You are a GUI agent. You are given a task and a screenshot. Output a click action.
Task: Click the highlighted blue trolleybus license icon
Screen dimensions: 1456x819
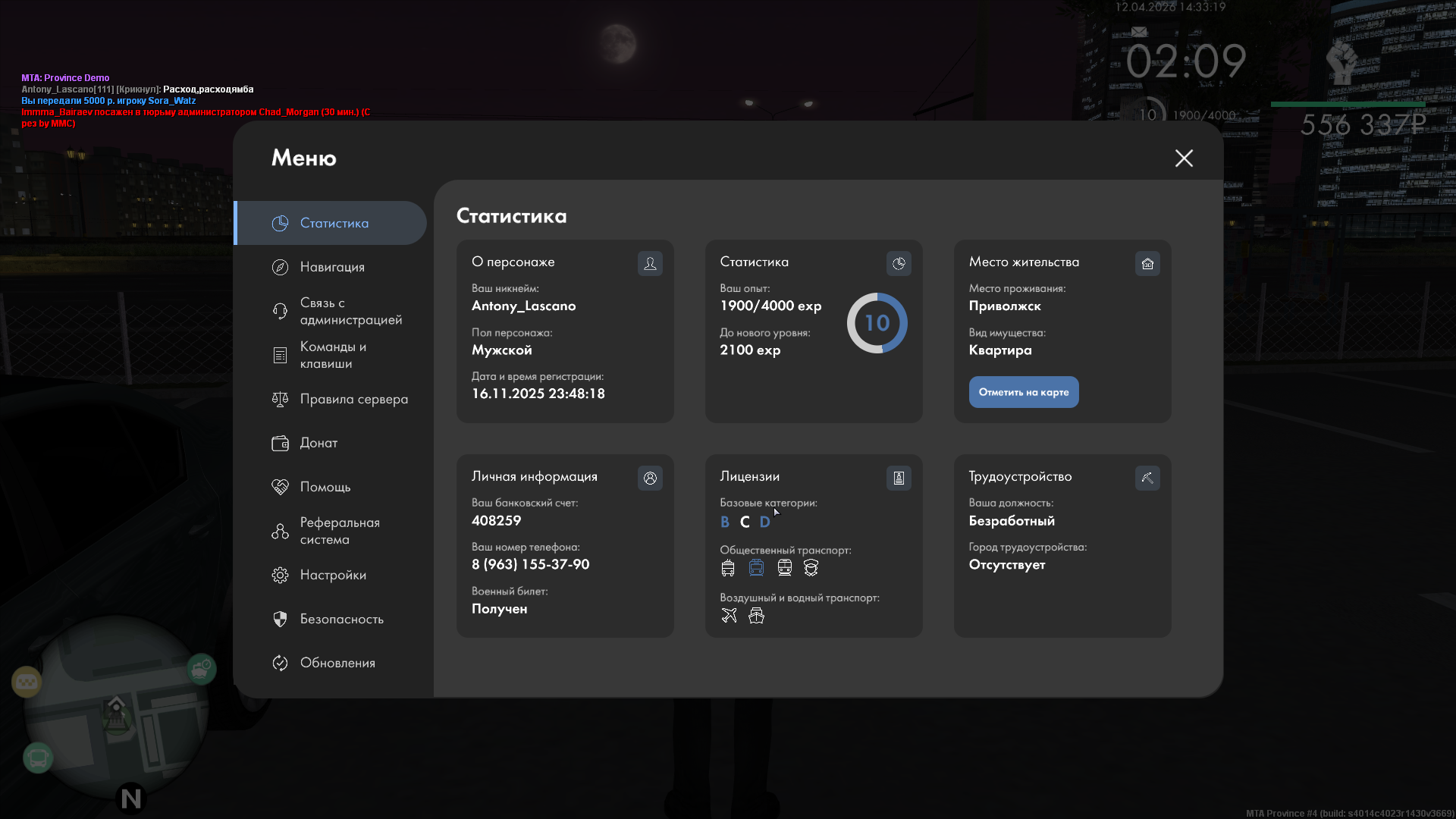(756, 567)
